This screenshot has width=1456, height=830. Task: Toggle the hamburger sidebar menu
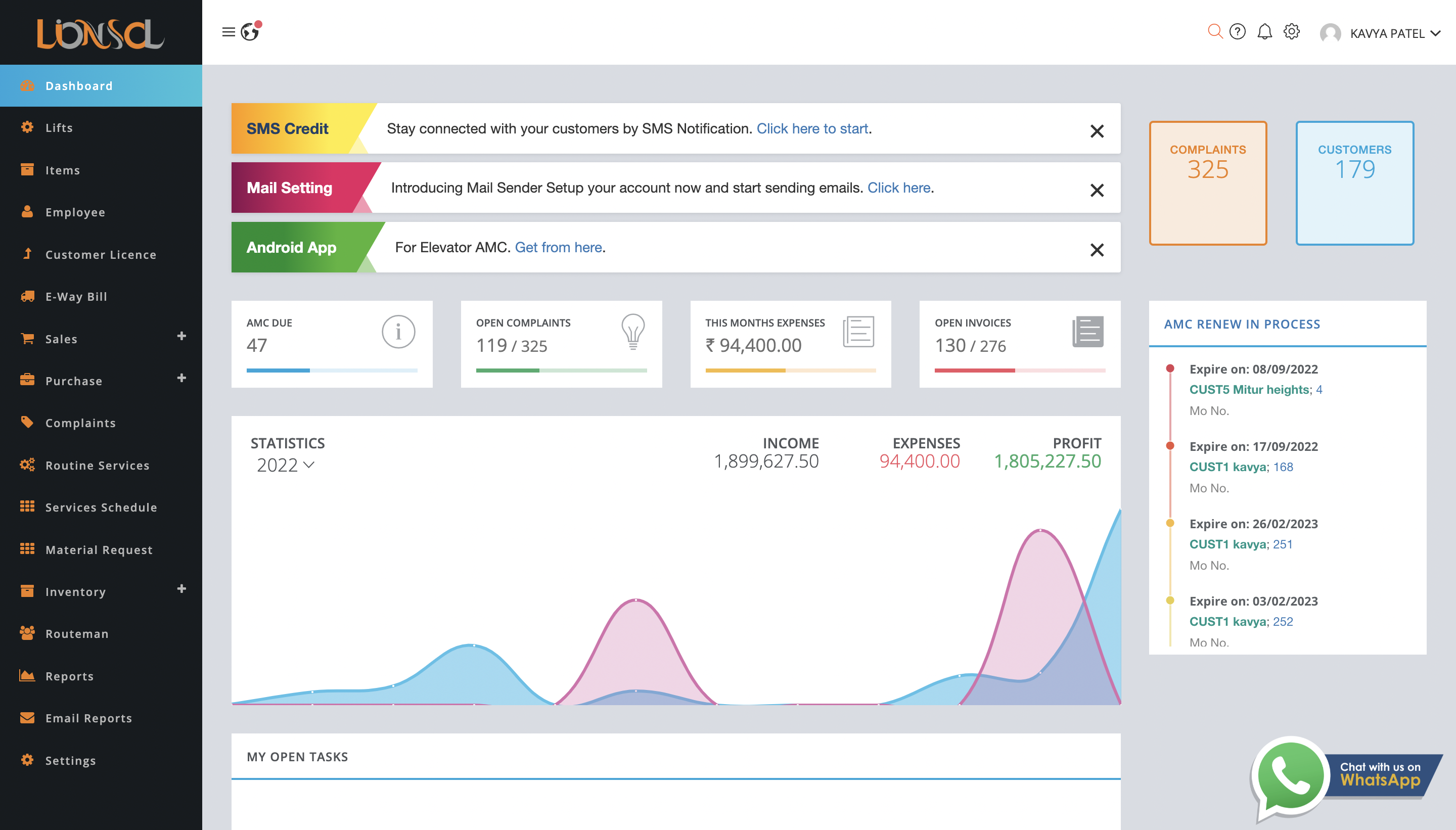[228, 32]
